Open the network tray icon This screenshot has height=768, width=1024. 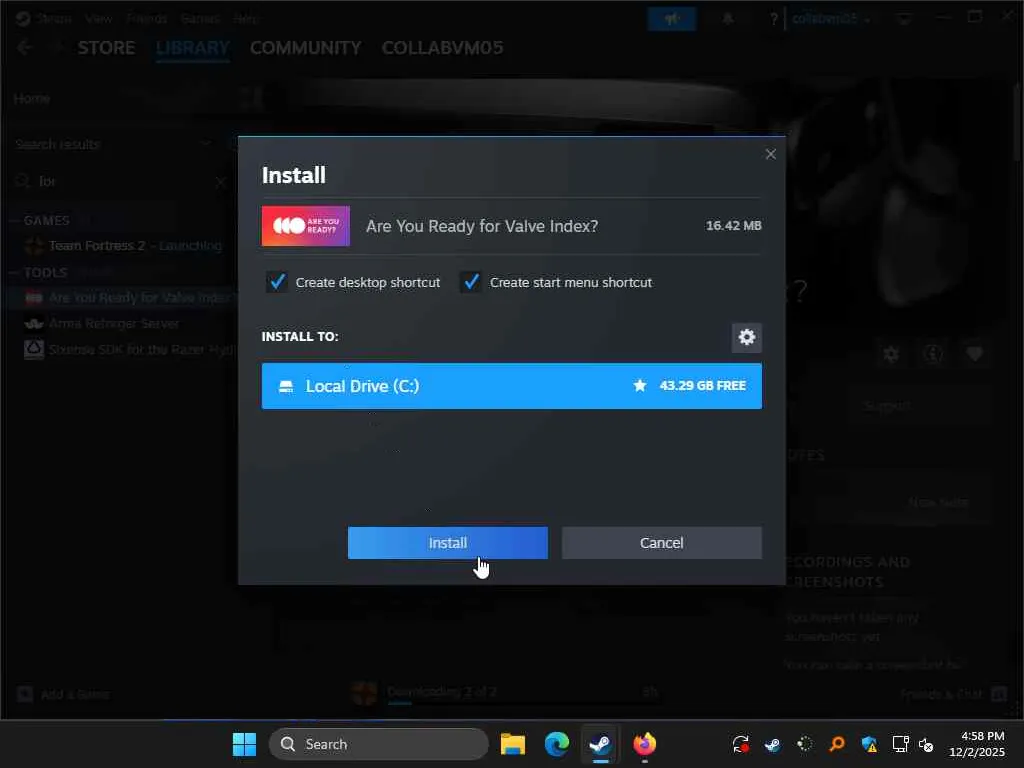click(x=901, y=744)
